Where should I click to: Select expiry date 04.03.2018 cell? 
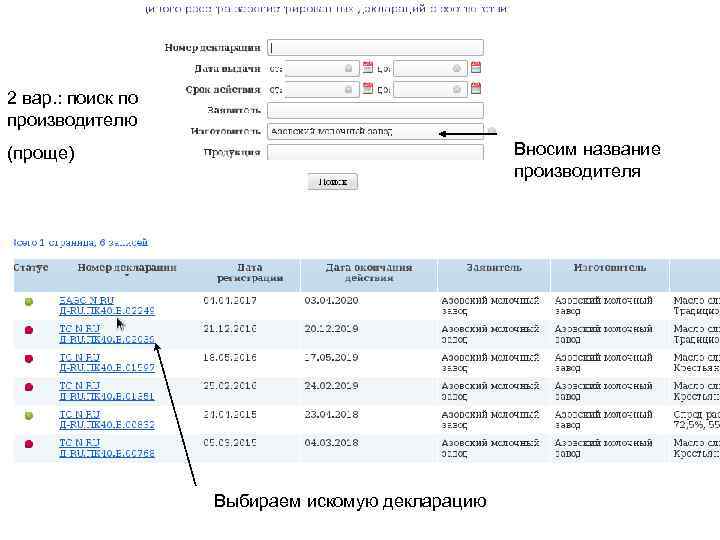click(331, 443)
